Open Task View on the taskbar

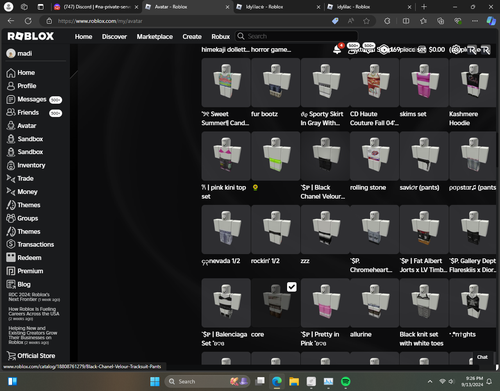pyautogui.click(x=260, y=381)
